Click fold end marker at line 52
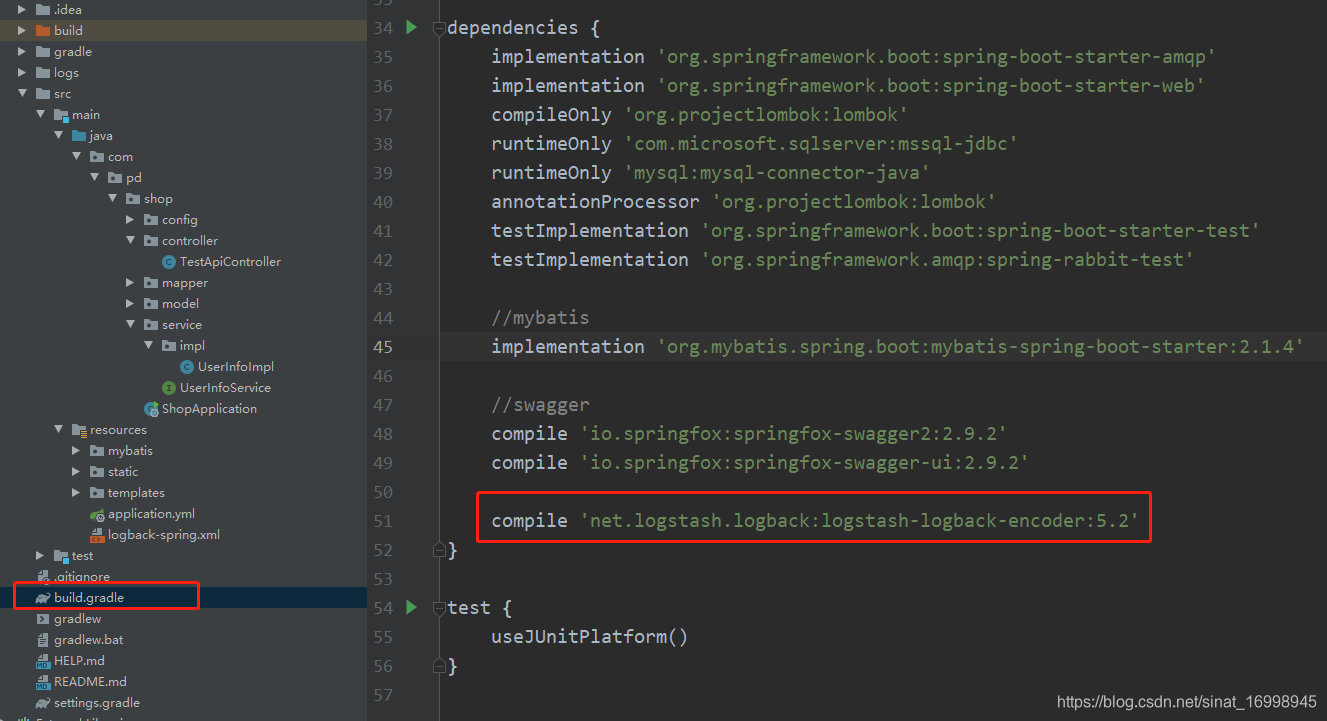1327x721 pixels. pos(438,550)
